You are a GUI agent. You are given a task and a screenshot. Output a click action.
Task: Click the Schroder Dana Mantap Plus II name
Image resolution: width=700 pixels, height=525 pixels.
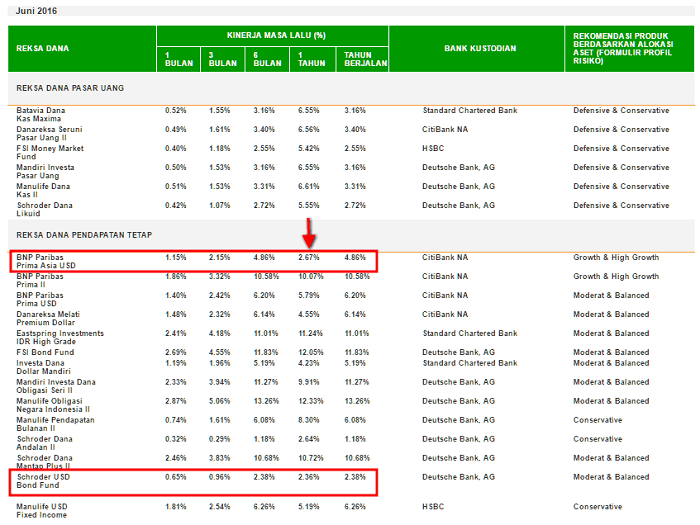point(45,462)
